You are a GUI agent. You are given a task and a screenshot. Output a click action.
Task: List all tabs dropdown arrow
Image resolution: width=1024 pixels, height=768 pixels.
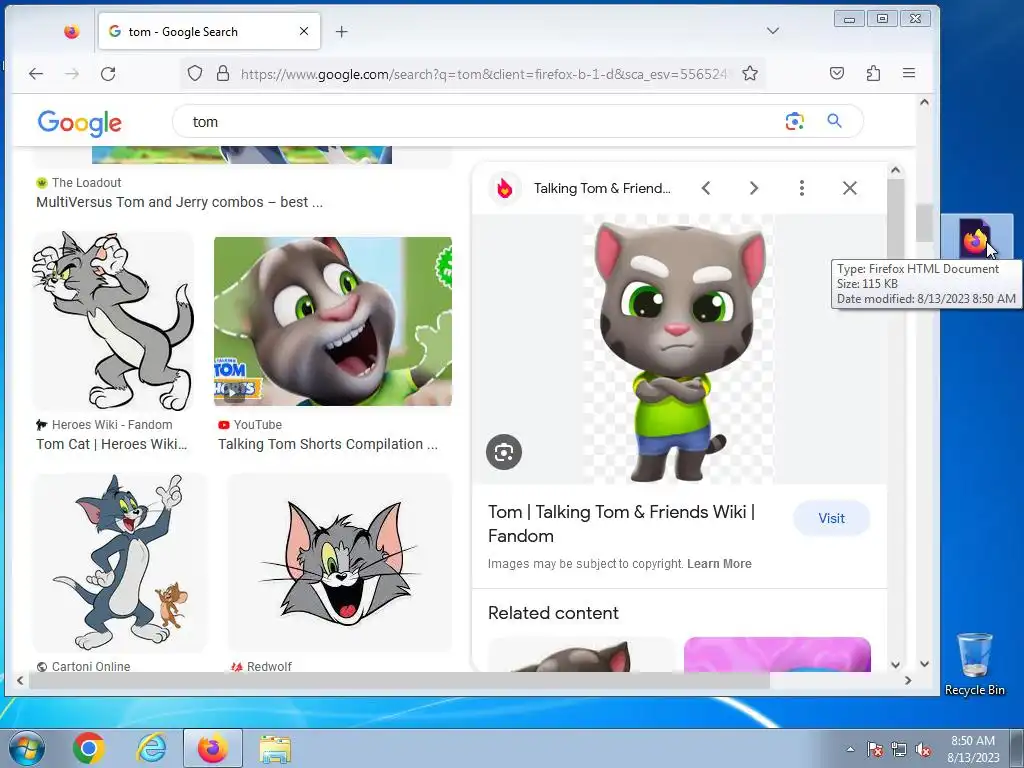(x=773, y=31)
